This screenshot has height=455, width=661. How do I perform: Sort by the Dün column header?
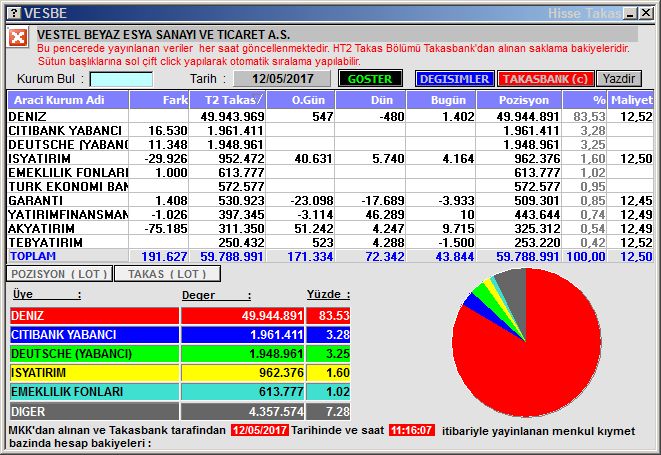(371, 100)
